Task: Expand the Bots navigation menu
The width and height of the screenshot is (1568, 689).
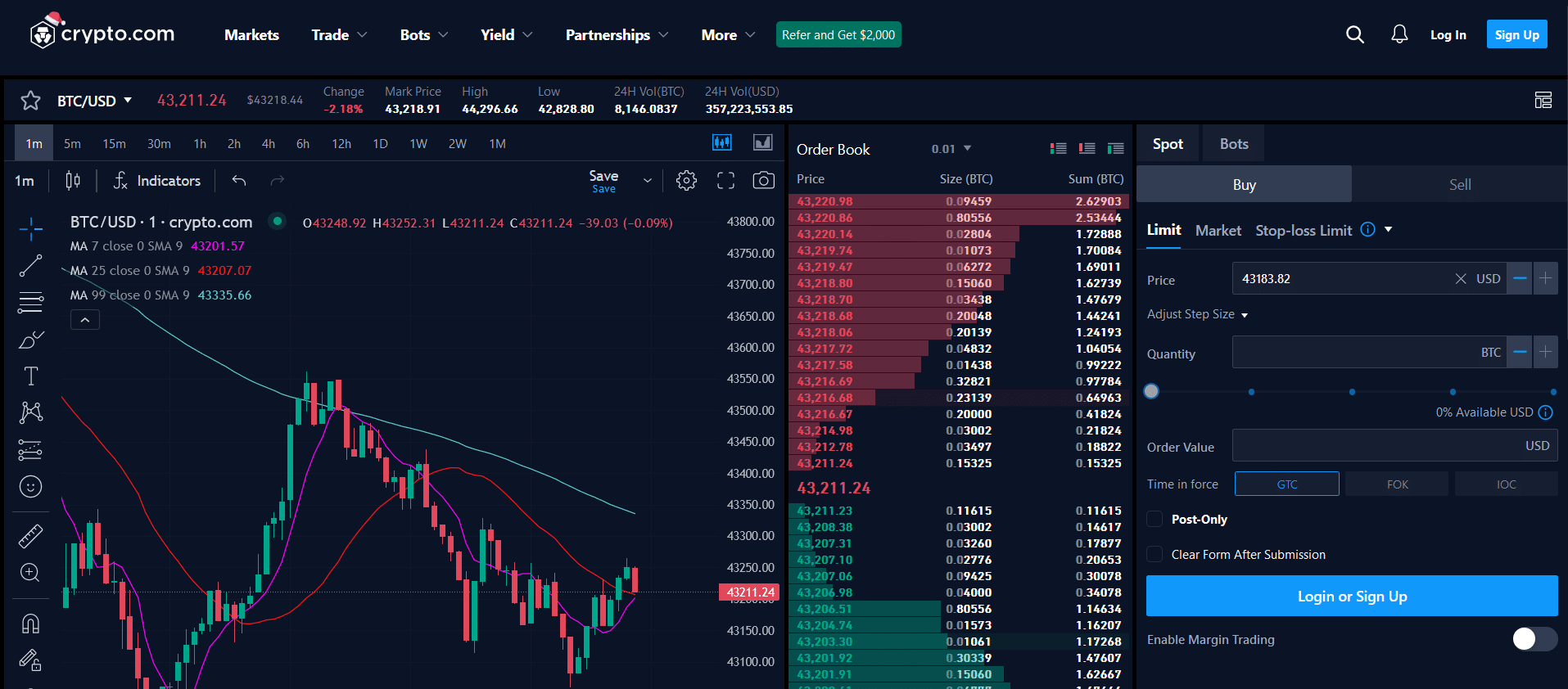Action: pyautogui.click(x=424, y=34)
